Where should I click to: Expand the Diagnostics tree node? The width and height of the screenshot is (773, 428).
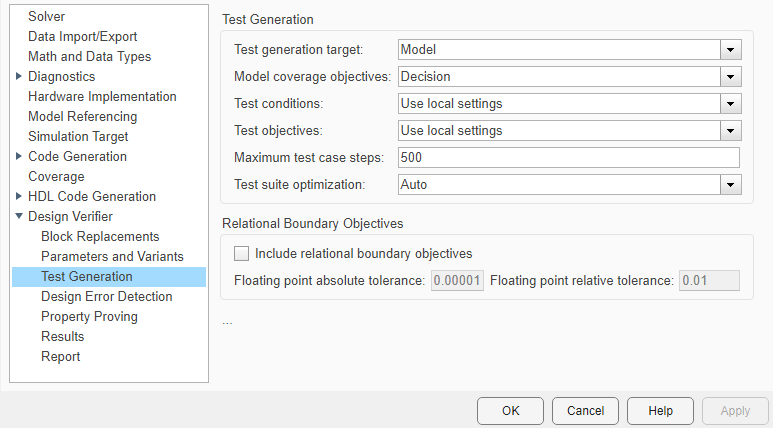19,77
